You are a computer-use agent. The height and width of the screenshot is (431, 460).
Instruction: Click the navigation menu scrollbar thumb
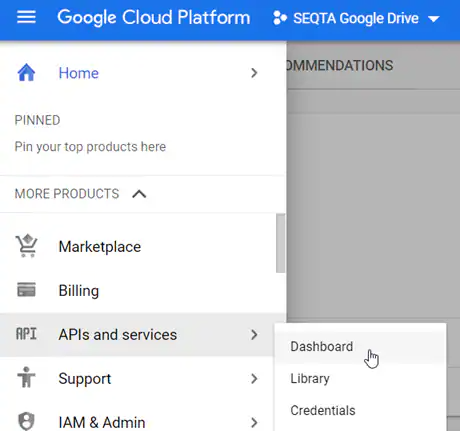pos(280,243)
